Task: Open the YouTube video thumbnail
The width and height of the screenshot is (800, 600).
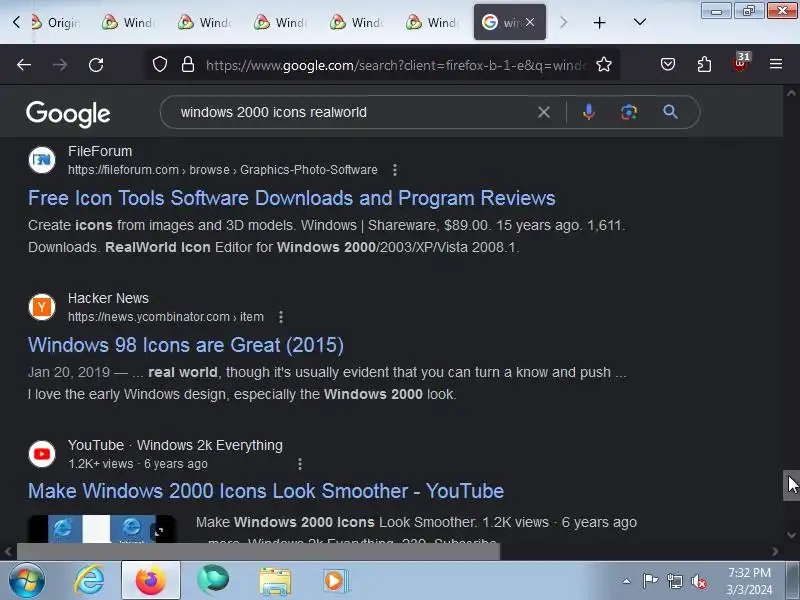Action: tap(102, 529)
